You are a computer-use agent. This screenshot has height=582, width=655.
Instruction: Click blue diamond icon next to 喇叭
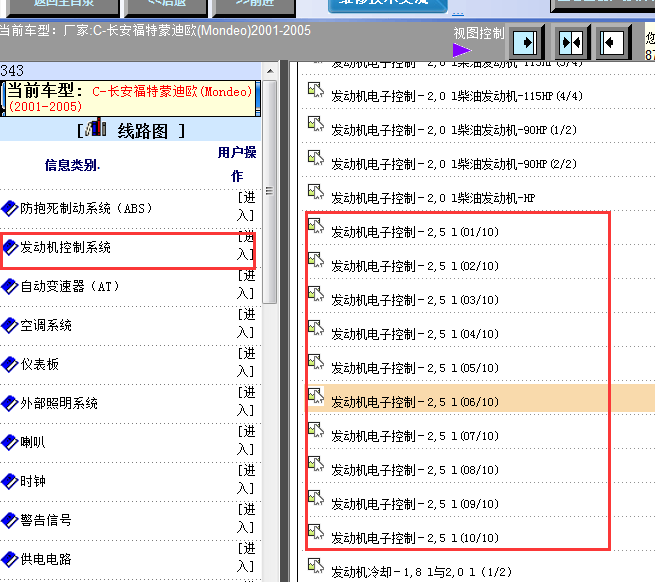pyautogui.click(x=9, y=442)
